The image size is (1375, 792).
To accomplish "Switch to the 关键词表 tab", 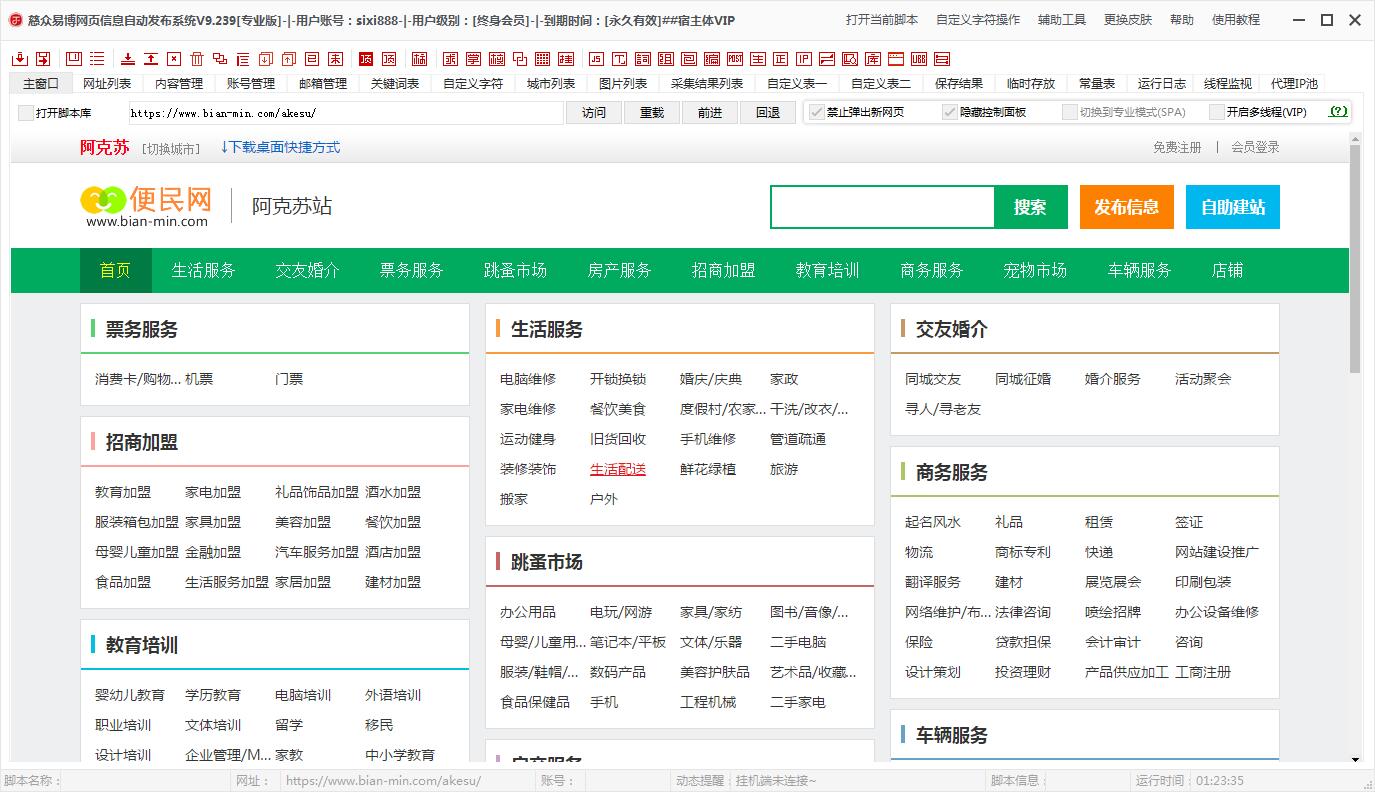I will [395, 84].
